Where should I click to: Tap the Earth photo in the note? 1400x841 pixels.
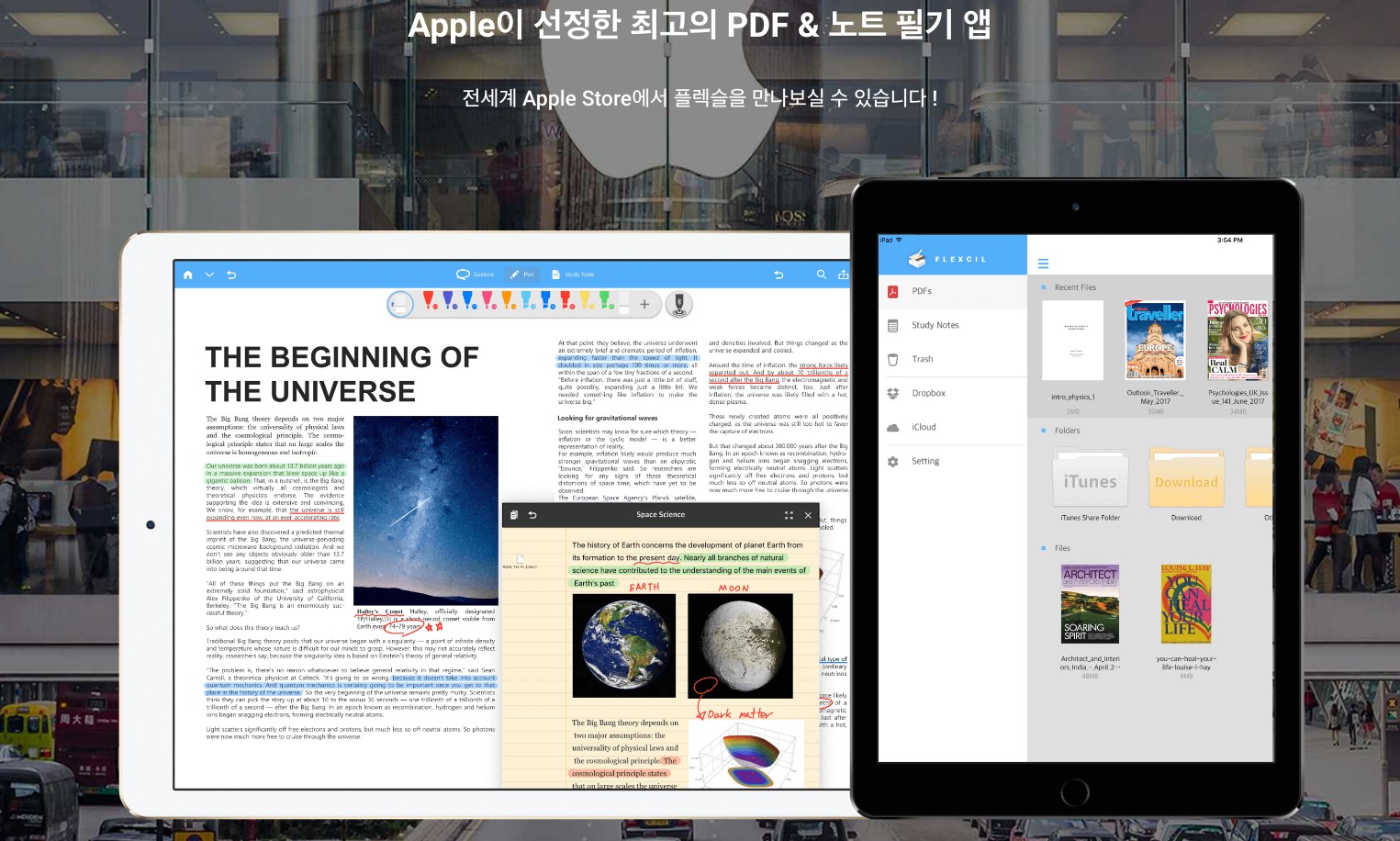pyautogui.click(x=624, y=645)
